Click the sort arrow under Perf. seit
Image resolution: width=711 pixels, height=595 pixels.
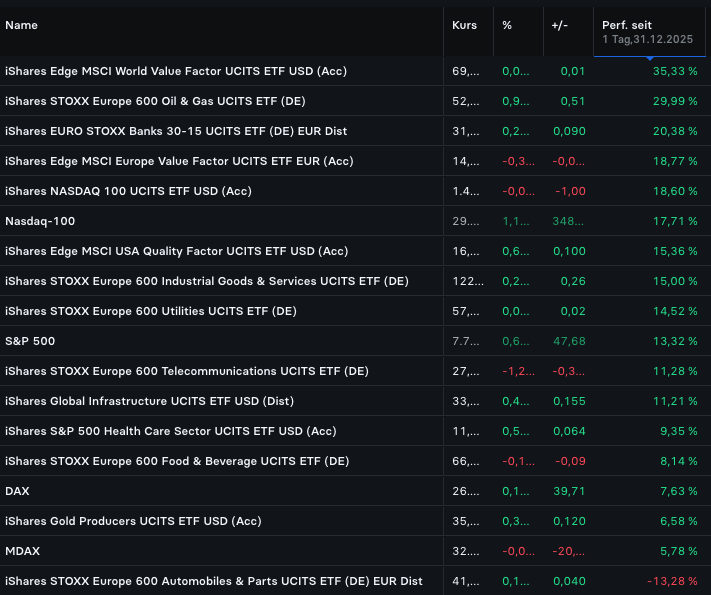(650, 58)
